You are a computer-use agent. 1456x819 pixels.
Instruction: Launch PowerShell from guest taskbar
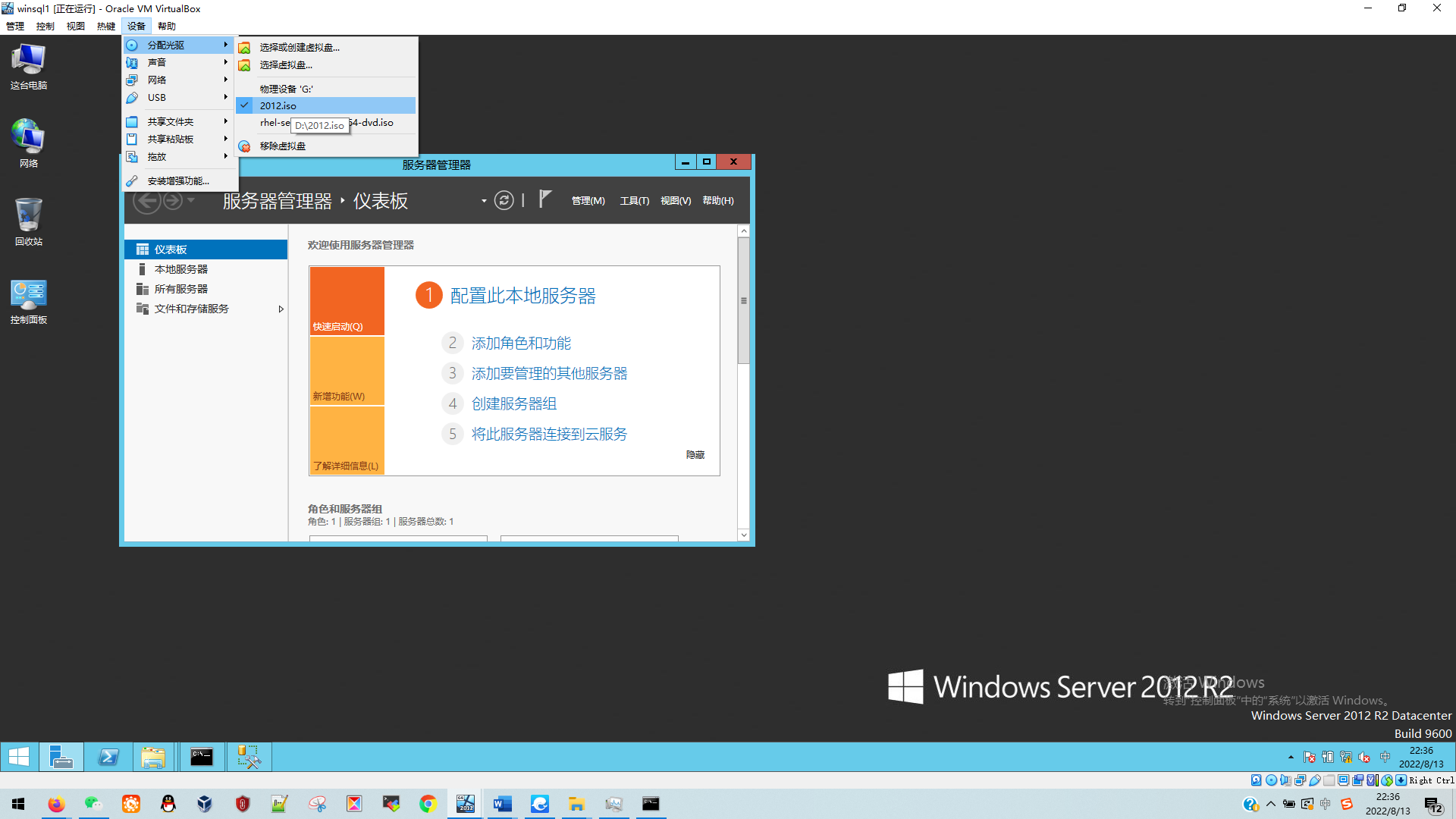pyautogui.click(x=108, y=757)
